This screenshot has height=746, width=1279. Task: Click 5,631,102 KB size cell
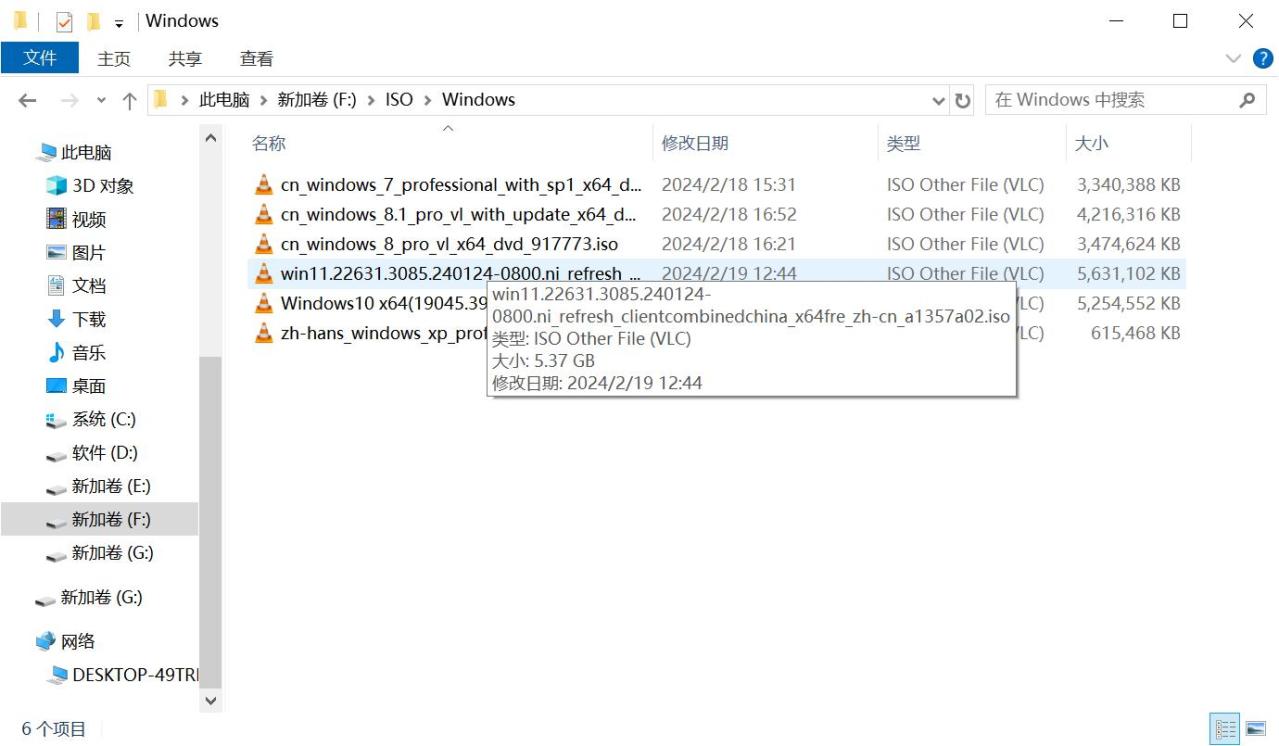point(1129,273)
